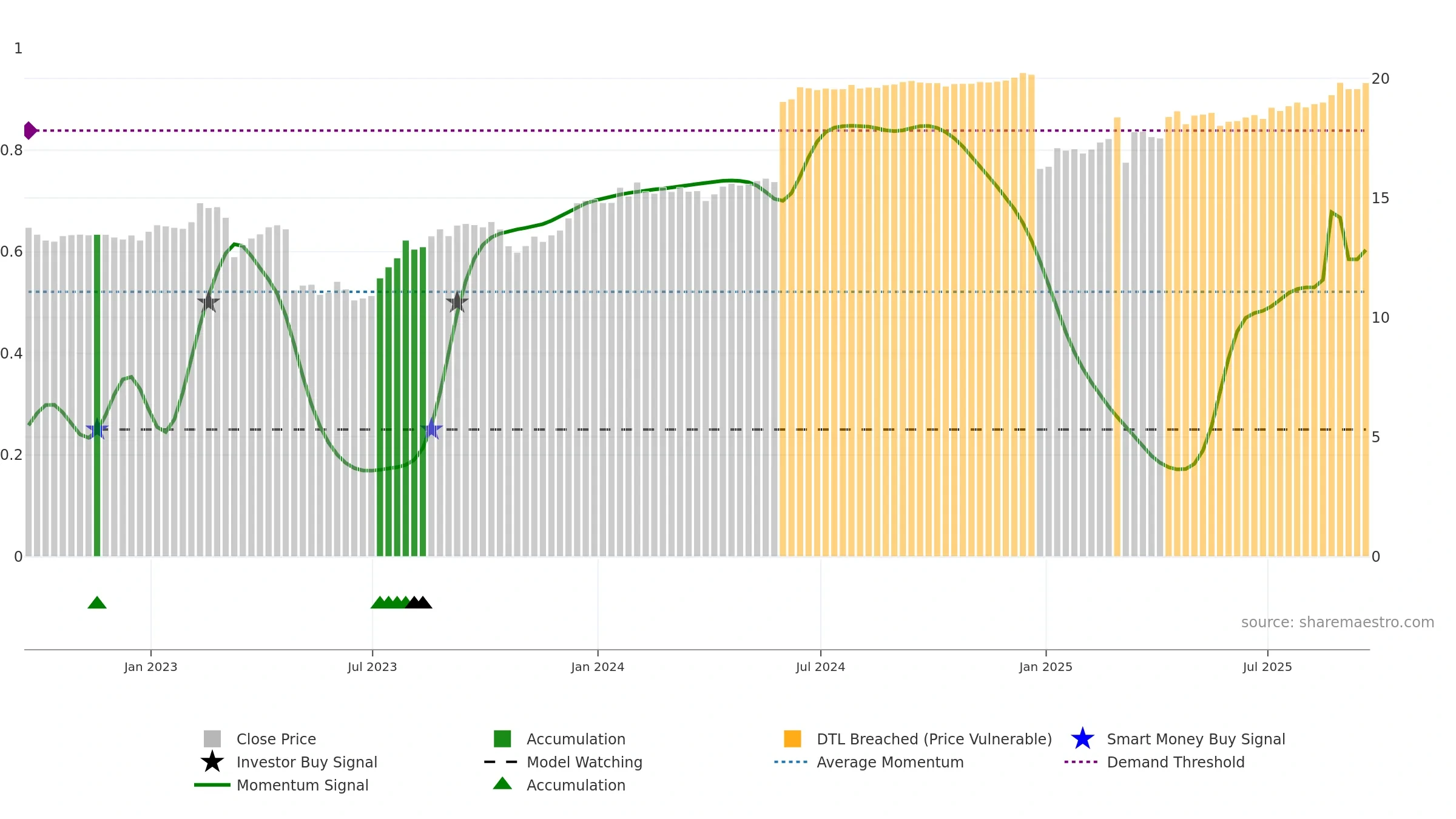Click the Jul 2024 axis label
The width and height of the screenshot is (1456, 819).
coord(820,667)
